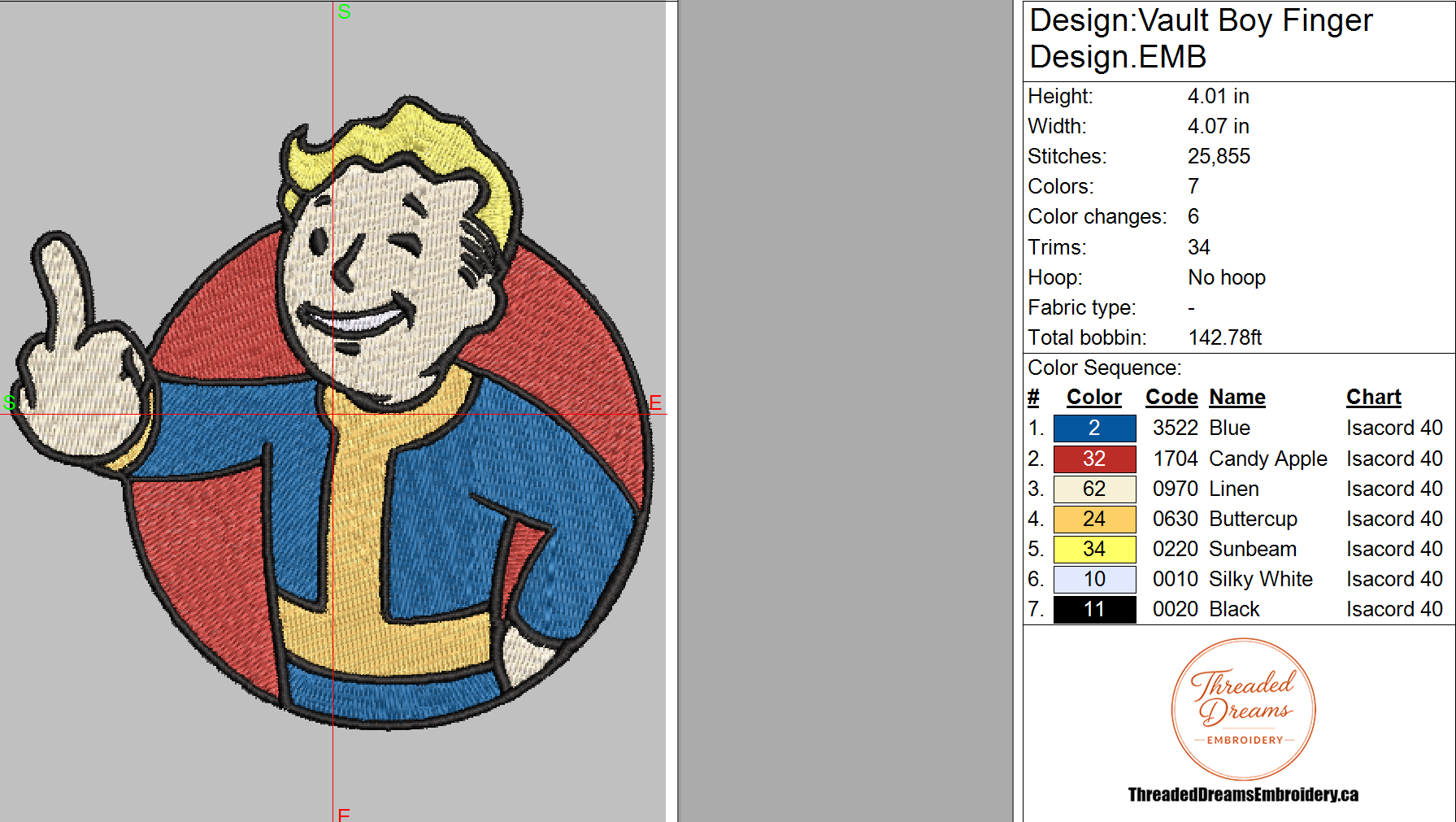Click the Black swatch numbered 11

(1094, 609)
